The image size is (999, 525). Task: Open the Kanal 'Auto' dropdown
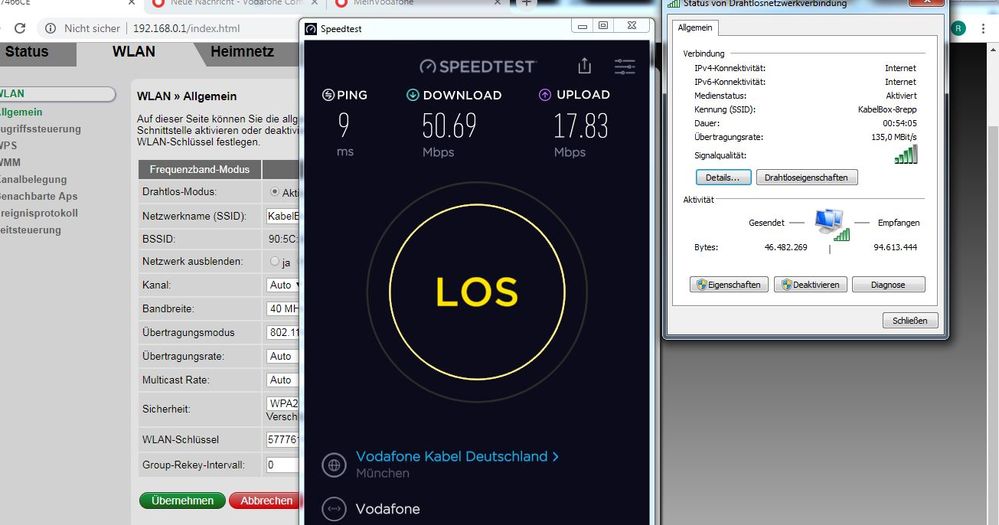[283, 285]
